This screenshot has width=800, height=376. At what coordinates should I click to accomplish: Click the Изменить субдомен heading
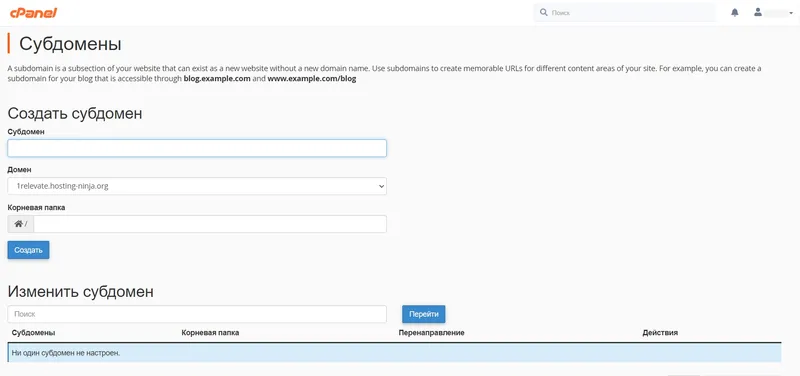click(81, 291)
